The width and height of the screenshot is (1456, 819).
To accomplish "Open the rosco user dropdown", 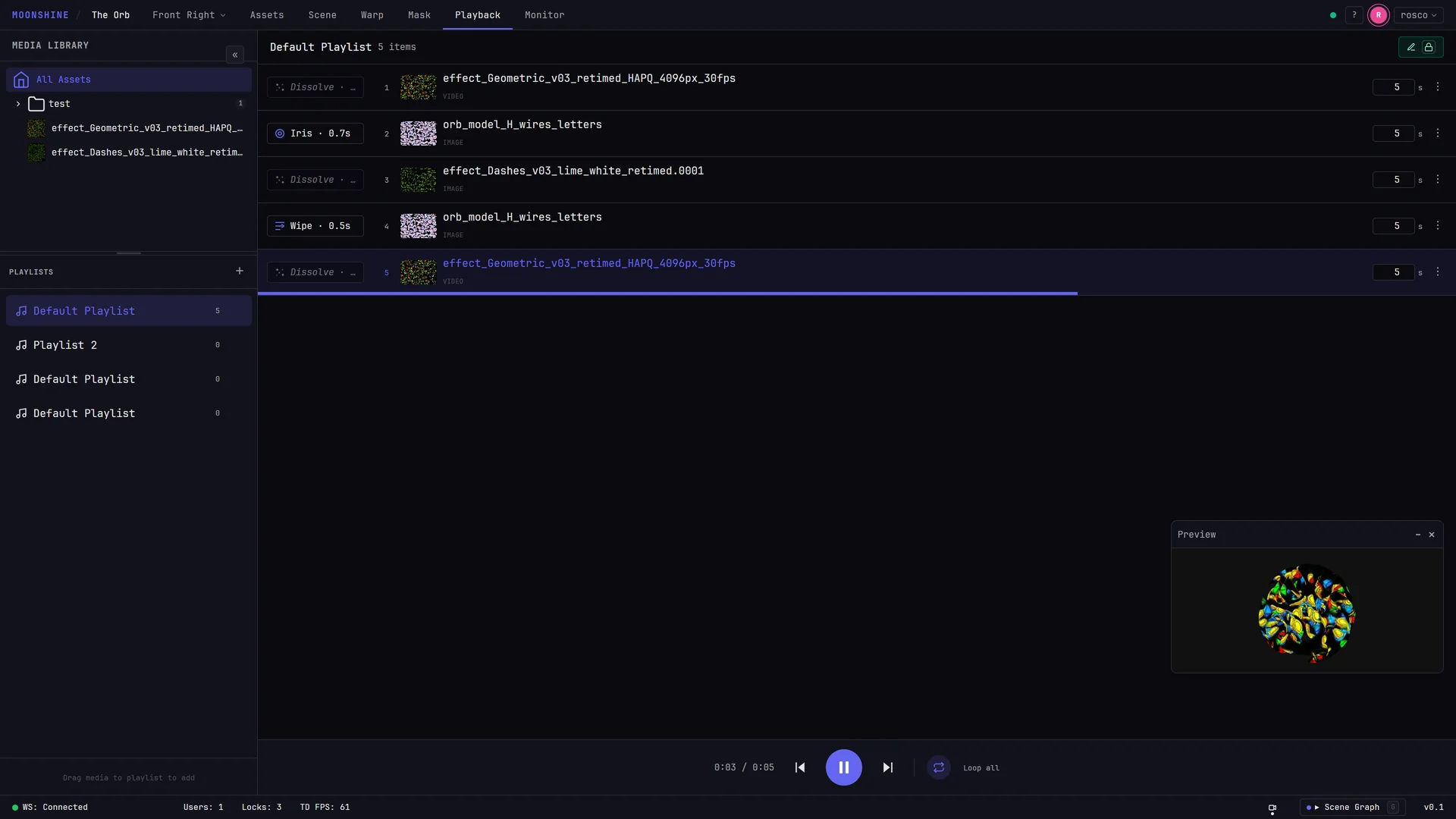I will 1418,15.
